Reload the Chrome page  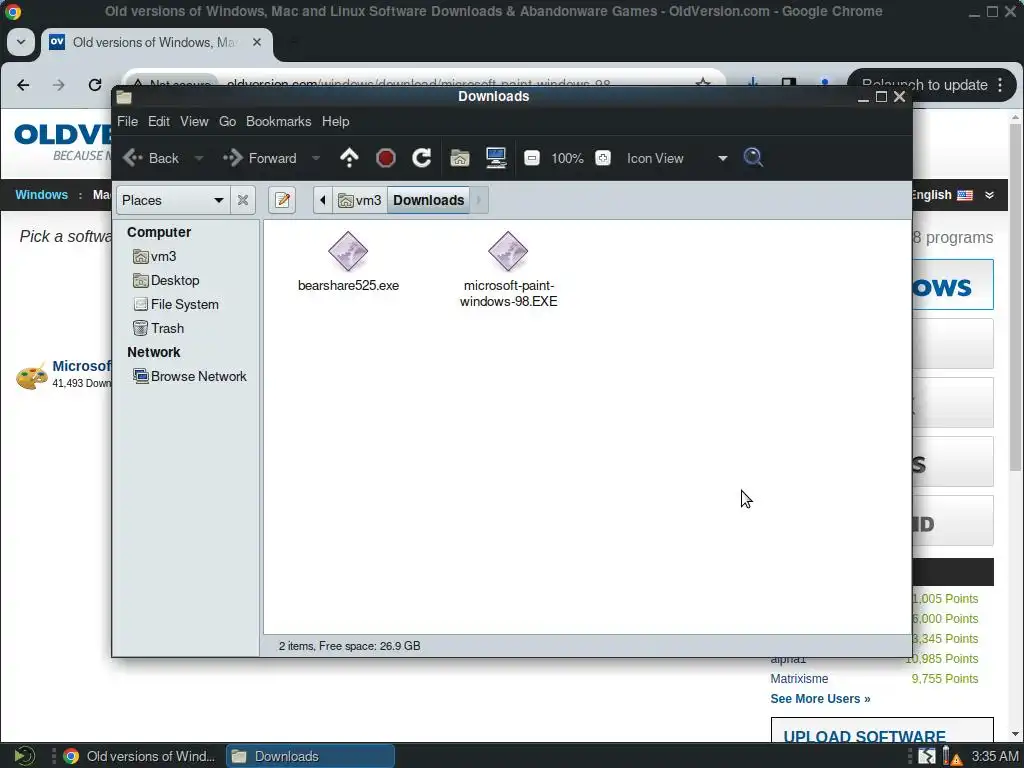(x=95, y=85)
